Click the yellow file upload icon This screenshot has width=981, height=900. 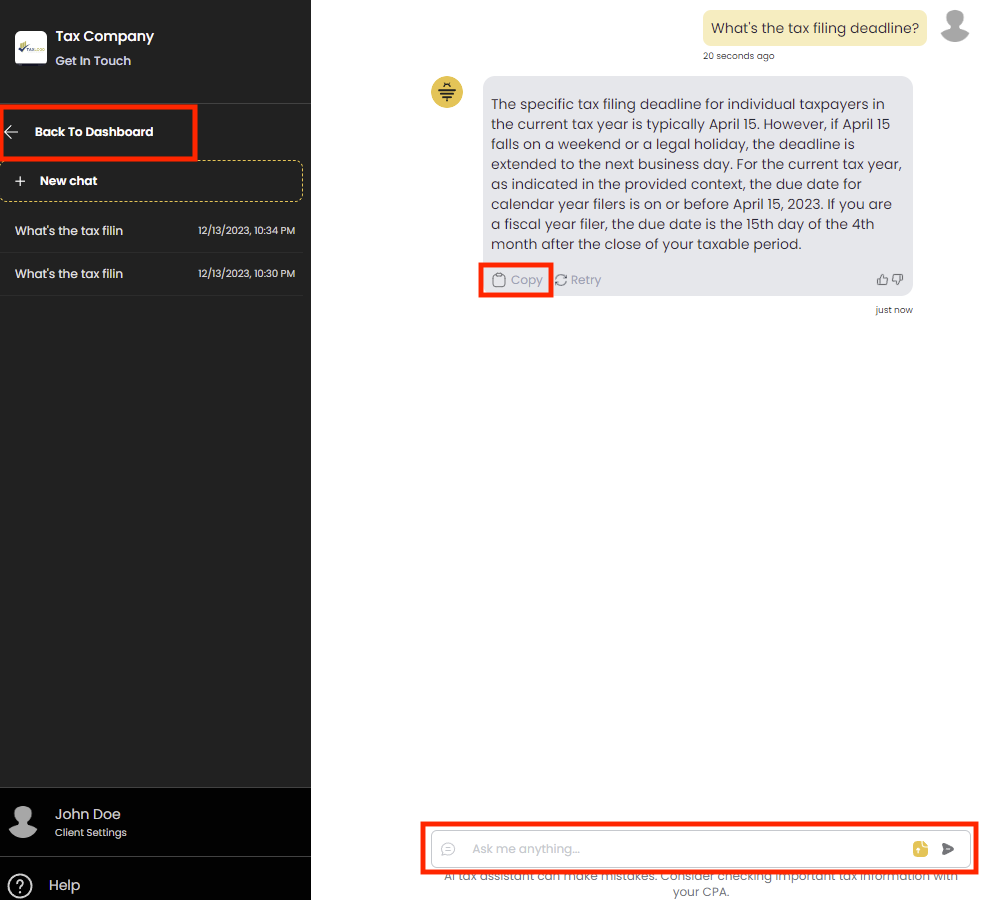[x=920, y=849]
